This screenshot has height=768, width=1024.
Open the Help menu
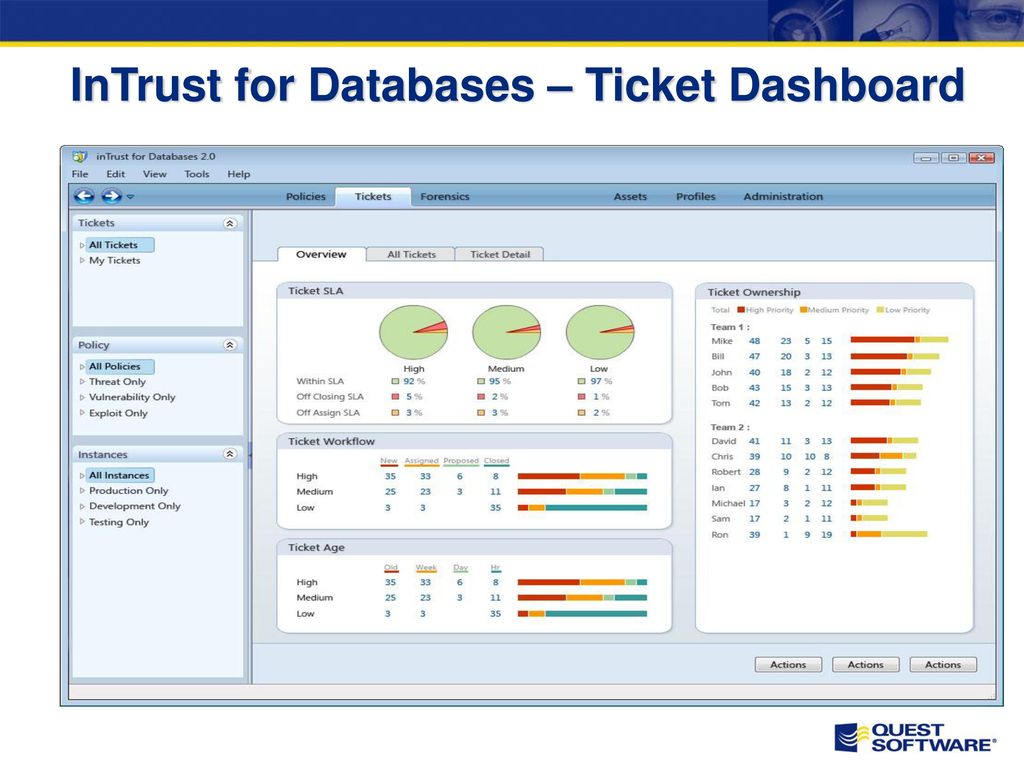click(x=238, y=174)
